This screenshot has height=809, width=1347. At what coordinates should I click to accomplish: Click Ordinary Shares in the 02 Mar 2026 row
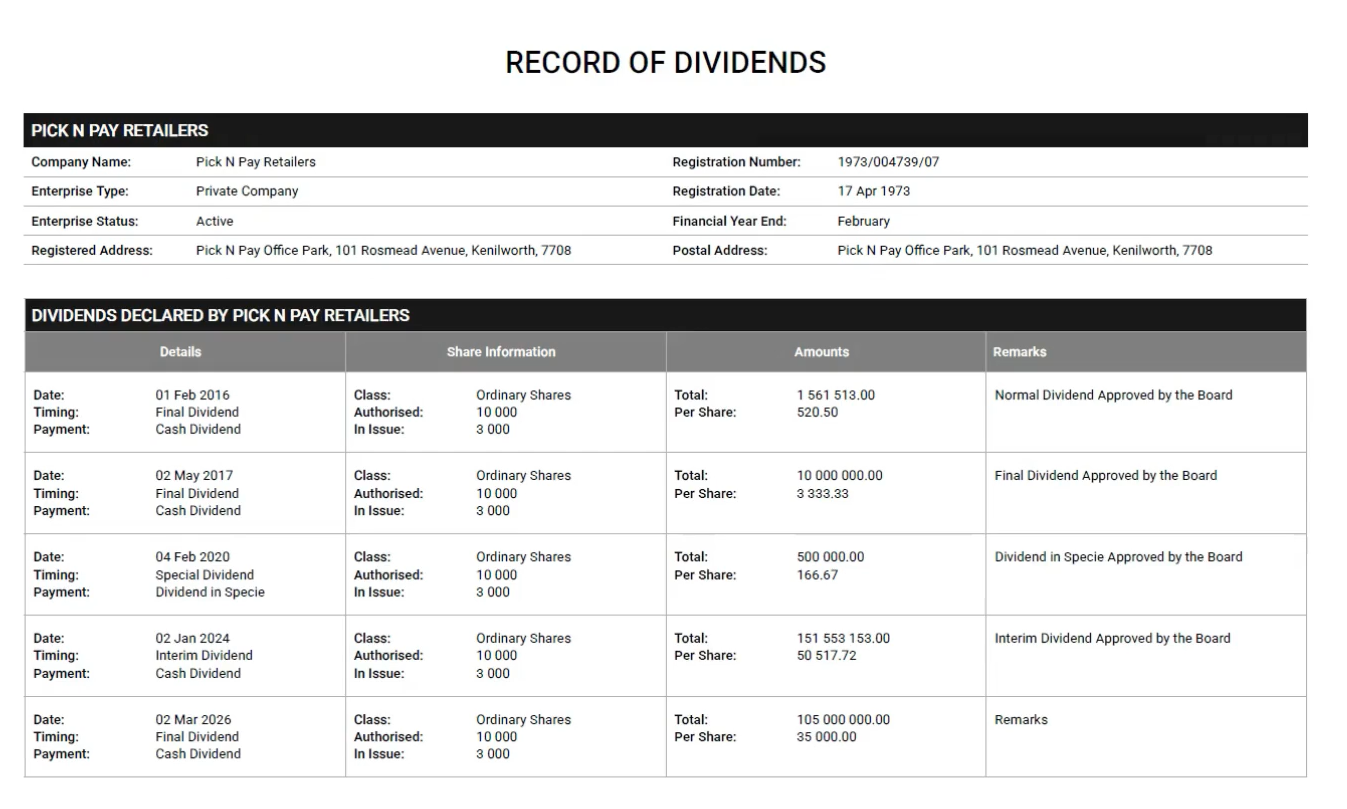coord(523,719)
